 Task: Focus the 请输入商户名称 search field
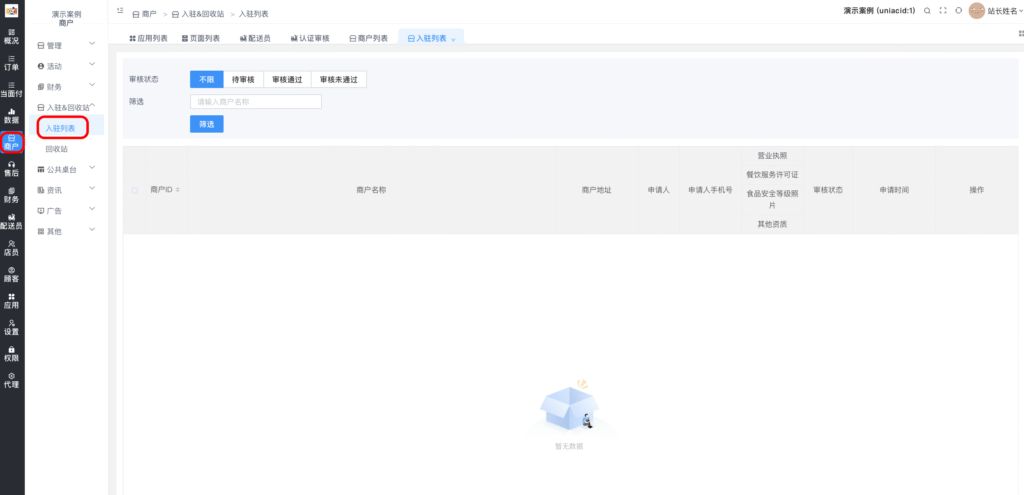(x=255, y=102)
